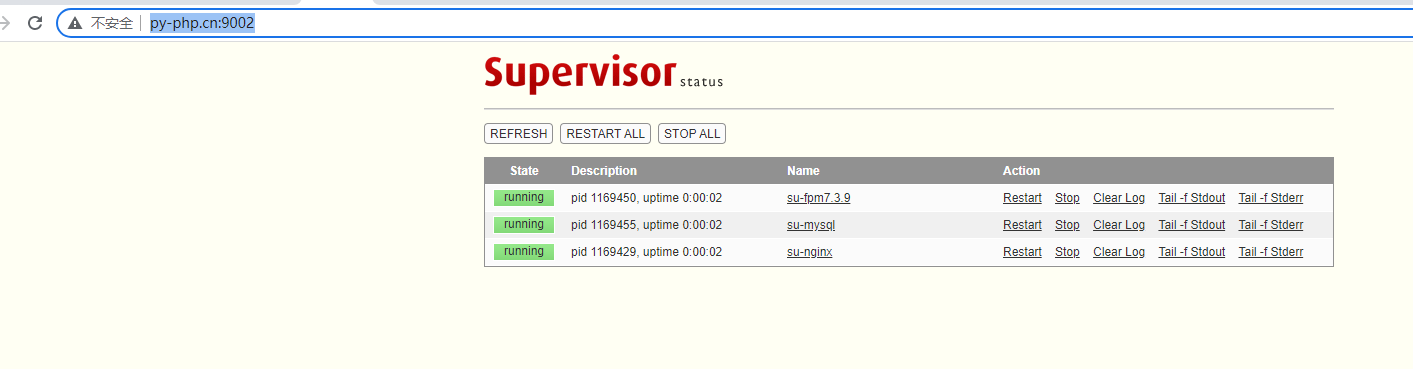The image size is (1413, 369).
Task: Tail -f Stderr for su-mysql
Action: click(x=1271, y=225)
